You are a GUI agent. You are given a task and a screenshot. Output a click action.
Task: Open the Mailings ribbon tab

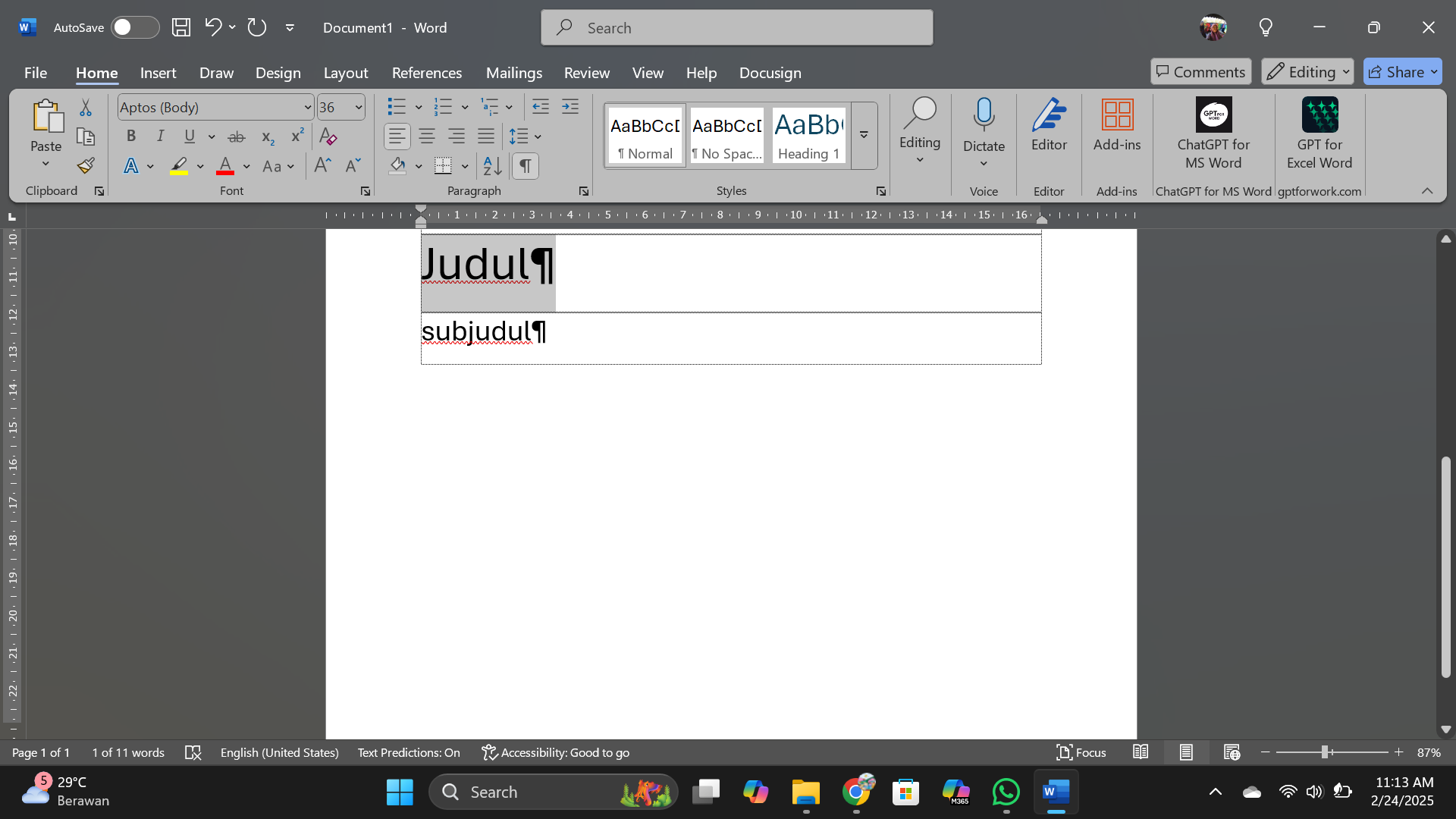[x=514, y=73]
